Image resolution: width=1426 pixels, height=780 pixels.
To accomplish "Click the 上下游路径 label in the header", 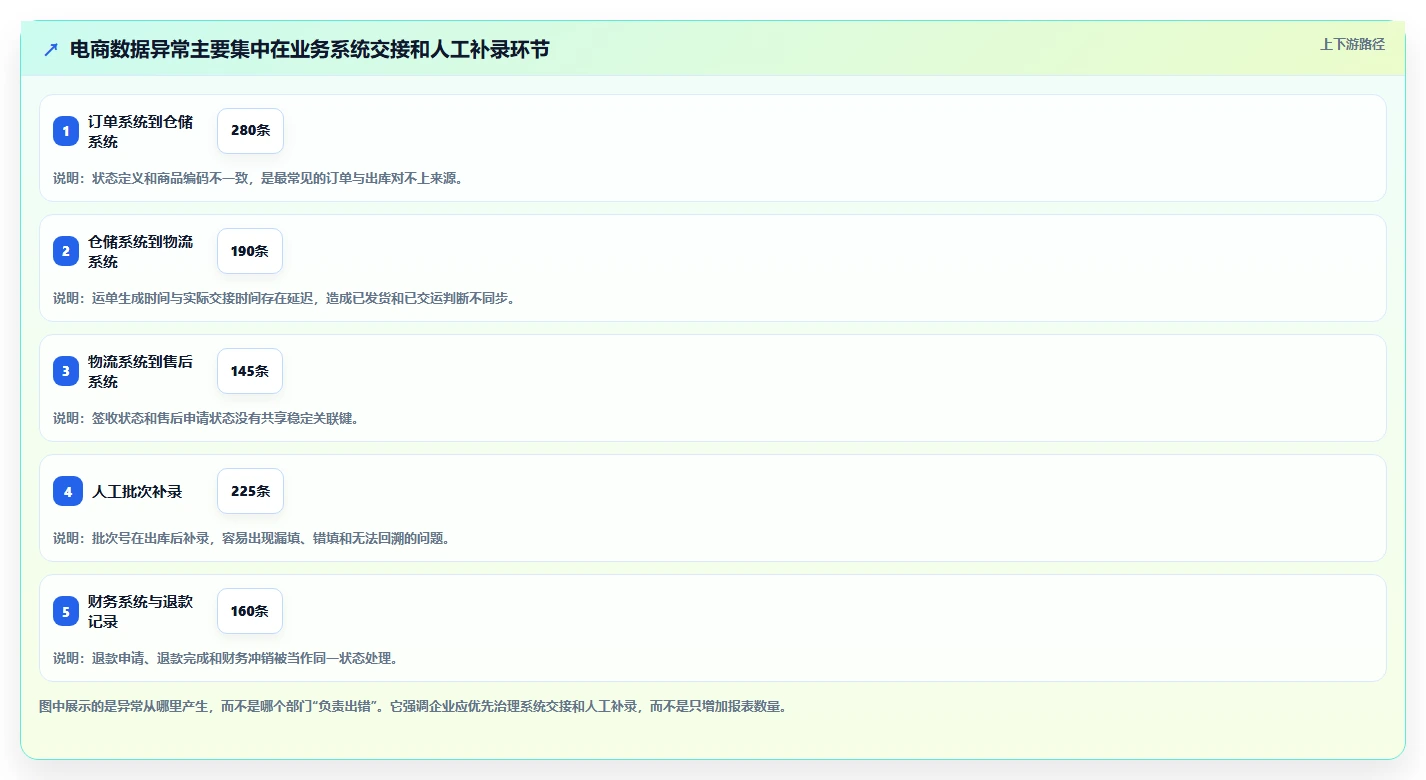I will pyautogui.click(x=1352, y=44).
